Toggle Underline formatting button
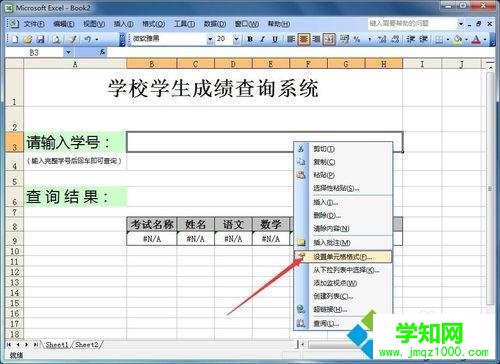 [275, 39]
